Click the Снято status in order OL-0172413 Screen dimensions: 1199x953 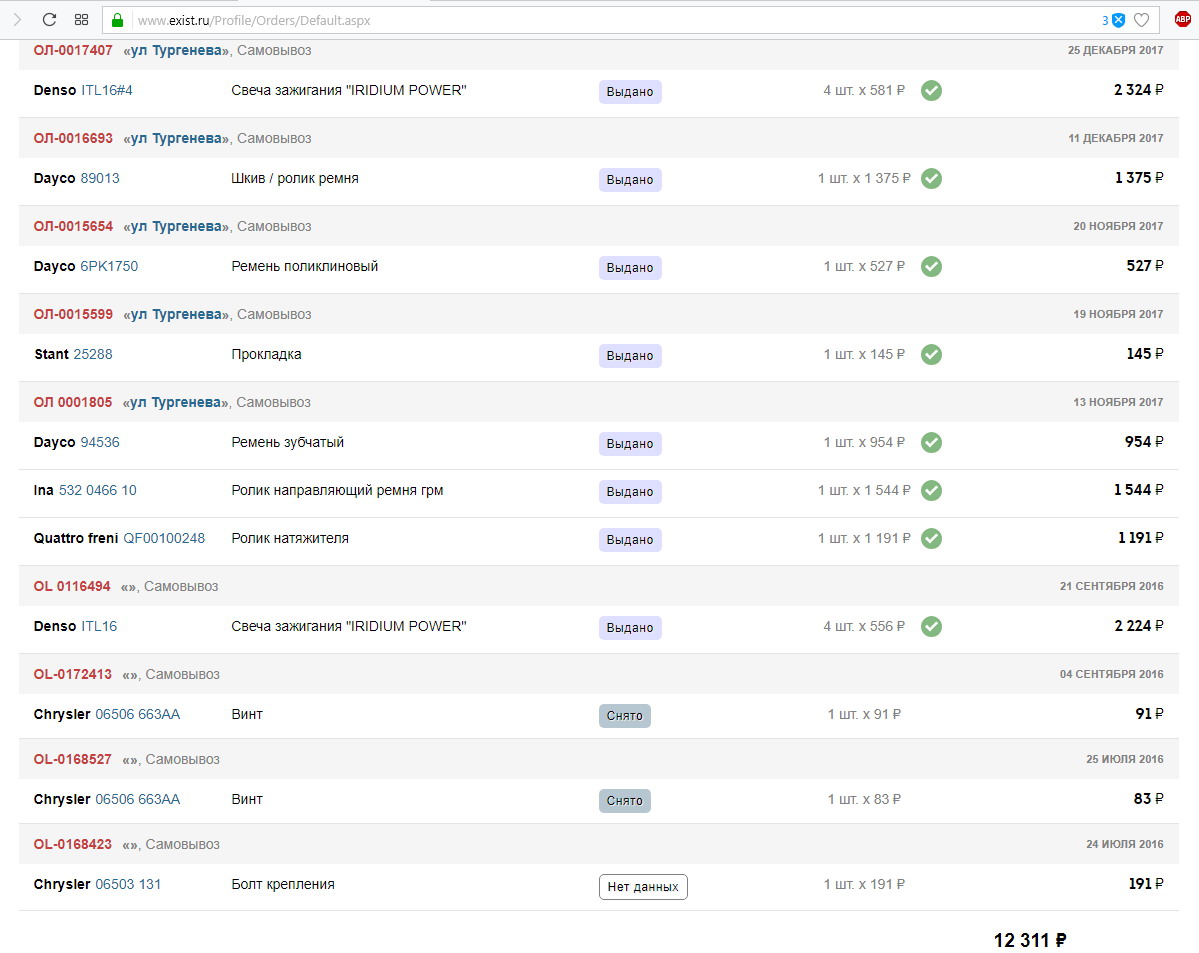625,716
